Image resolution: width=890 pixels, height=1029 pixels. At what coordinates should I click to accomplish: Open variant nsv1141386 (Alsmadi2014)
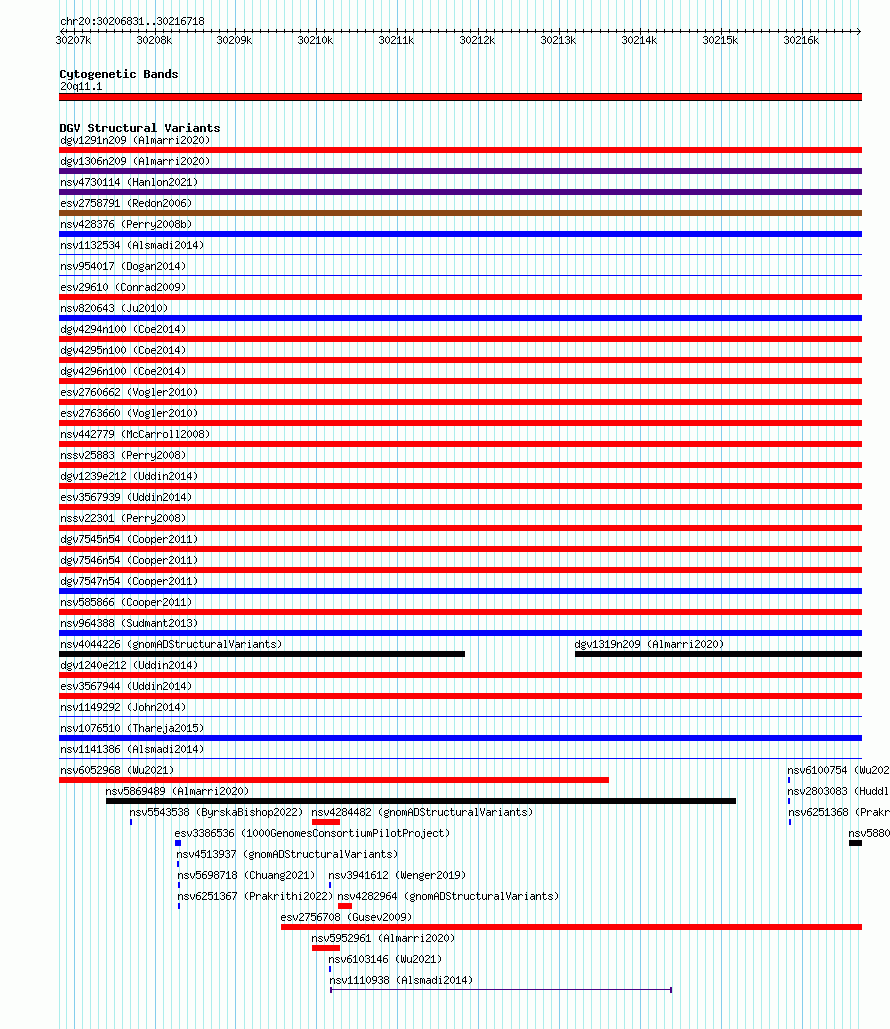tap(132, 749)
